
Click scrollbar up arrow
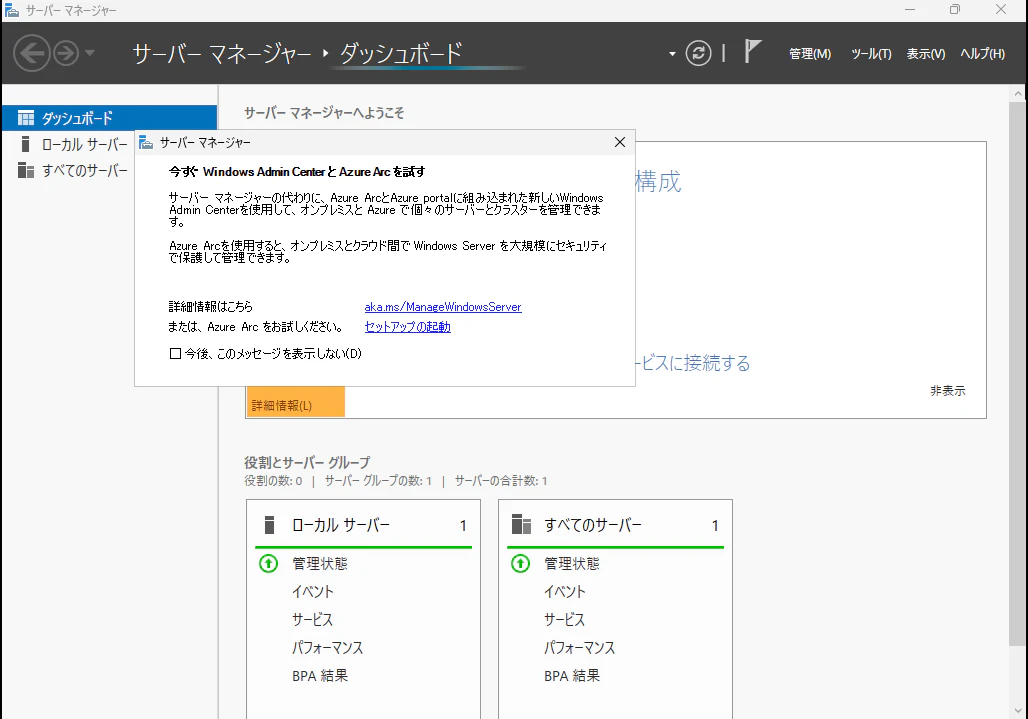coord(1018,94)
